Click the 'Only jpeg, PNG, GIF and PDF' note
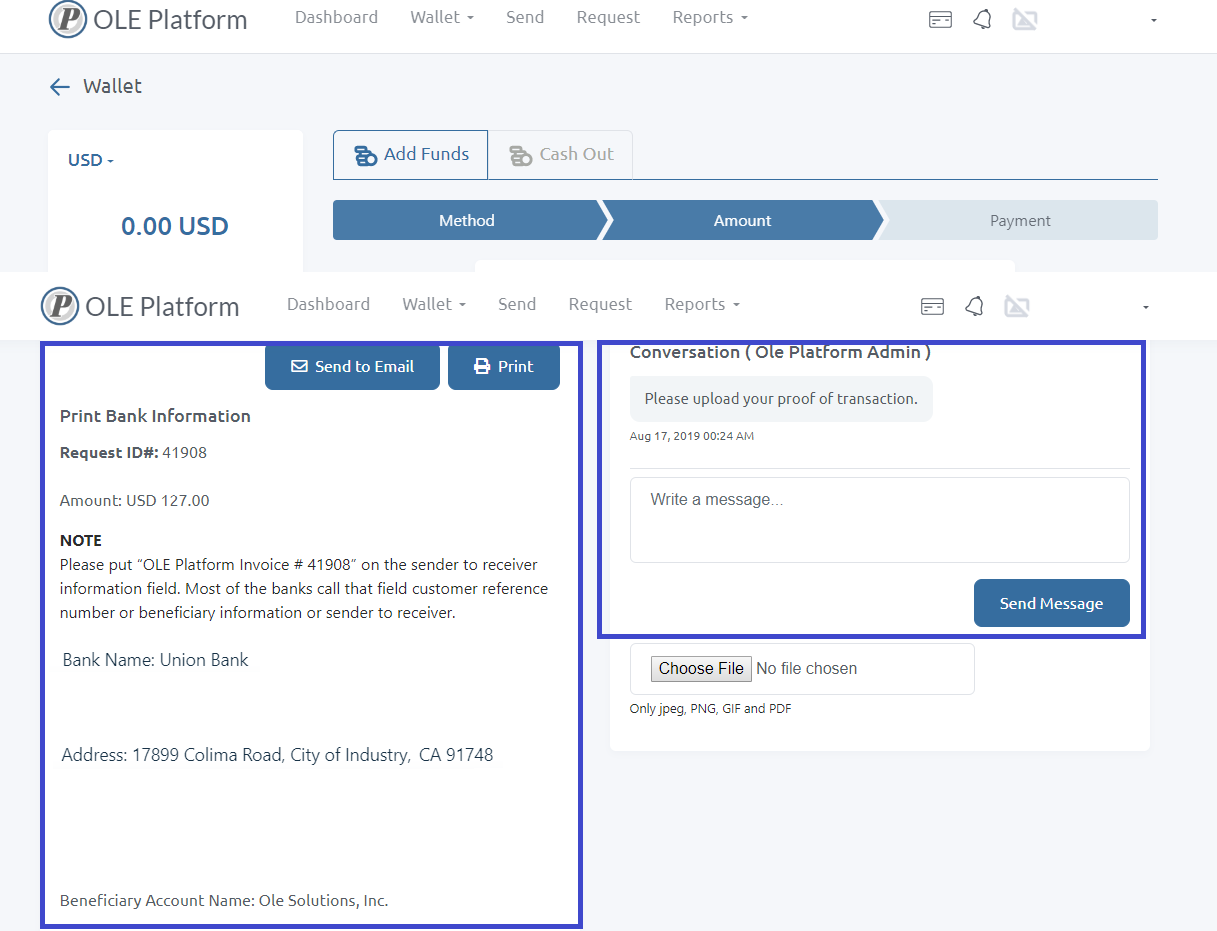Viewport: 1217px width, 931px height. (x=711, y=708)
